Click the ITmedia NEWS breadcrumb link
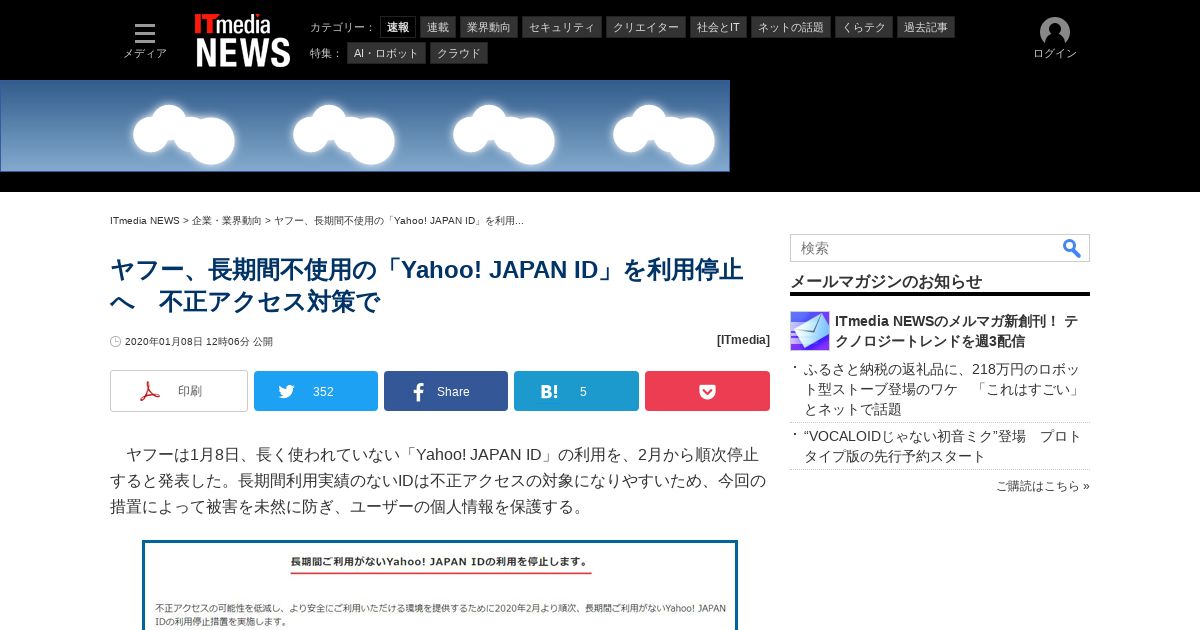 tap(145, 220)
